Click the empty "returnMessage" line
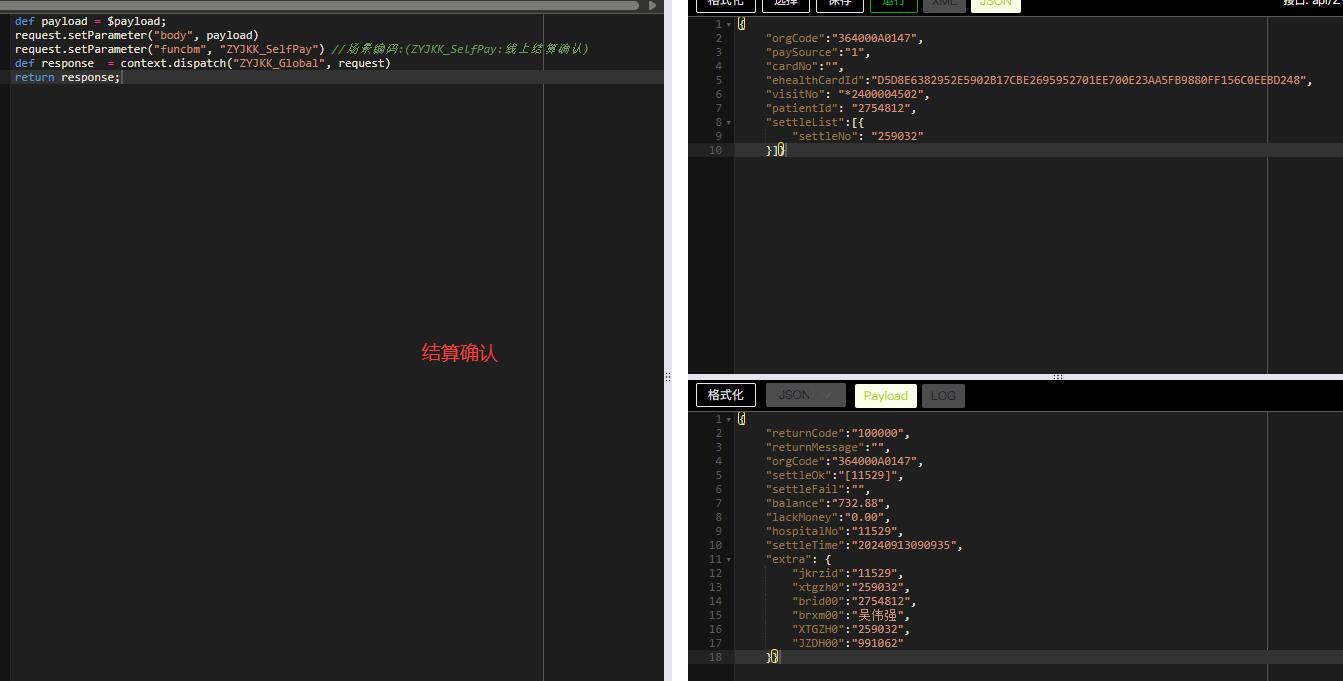The width and height of the screenshot is (1343, 681). 828,448
